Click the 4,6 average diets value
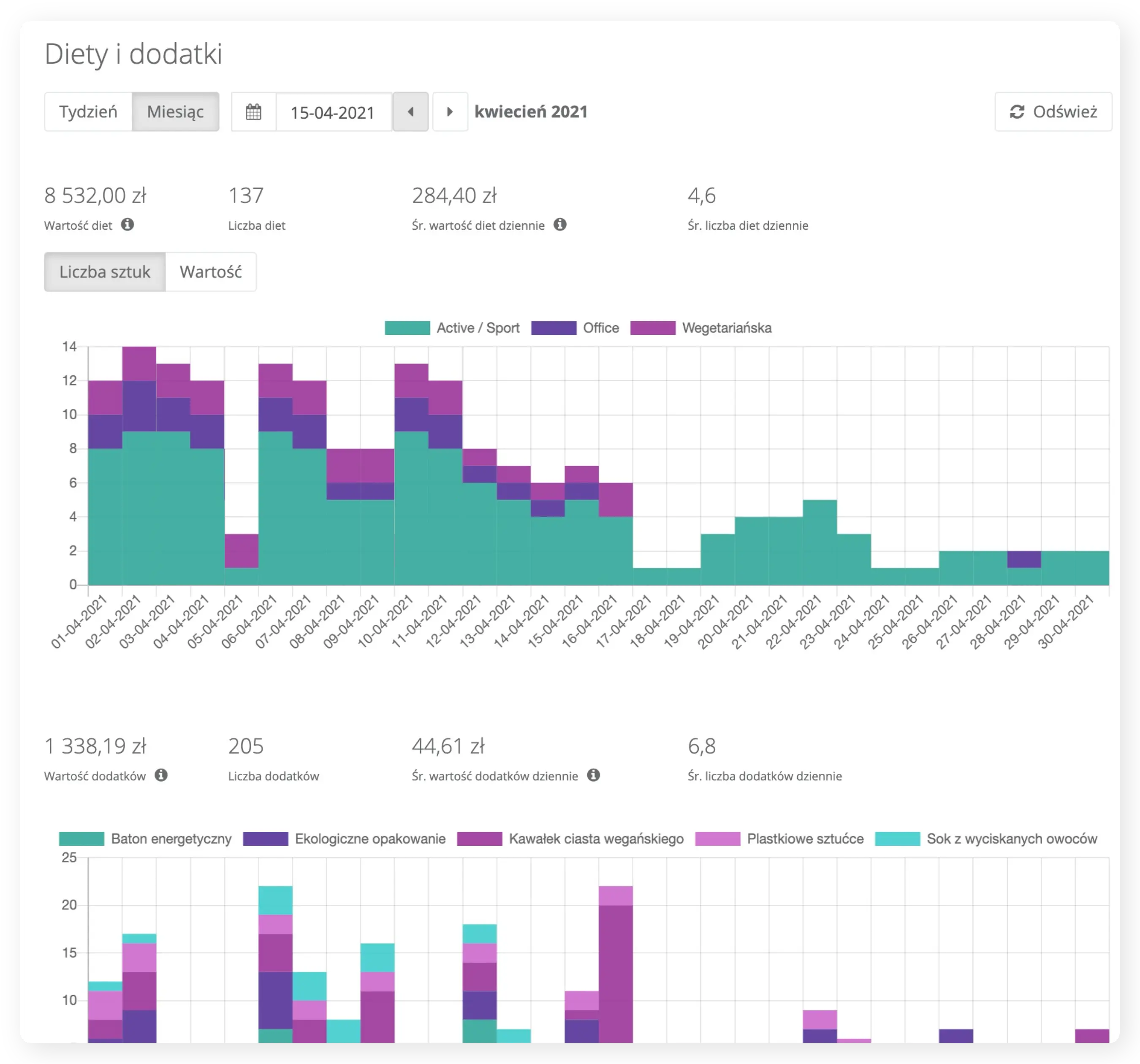Image resolution: width=1140 pixels, height=1064 pixels. click(x=702, y=195)
